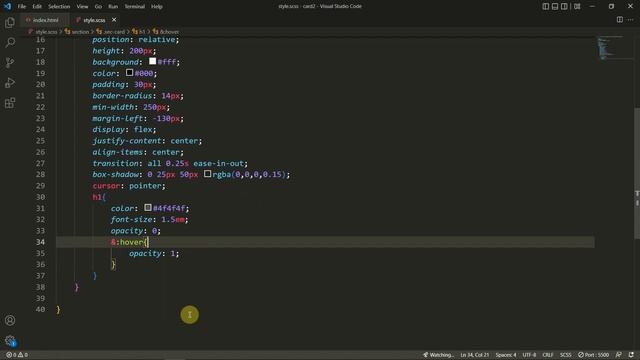Viewport: 640px width, 360px height.
Task: Close the style.scss tab
Action: pos(114,20)
